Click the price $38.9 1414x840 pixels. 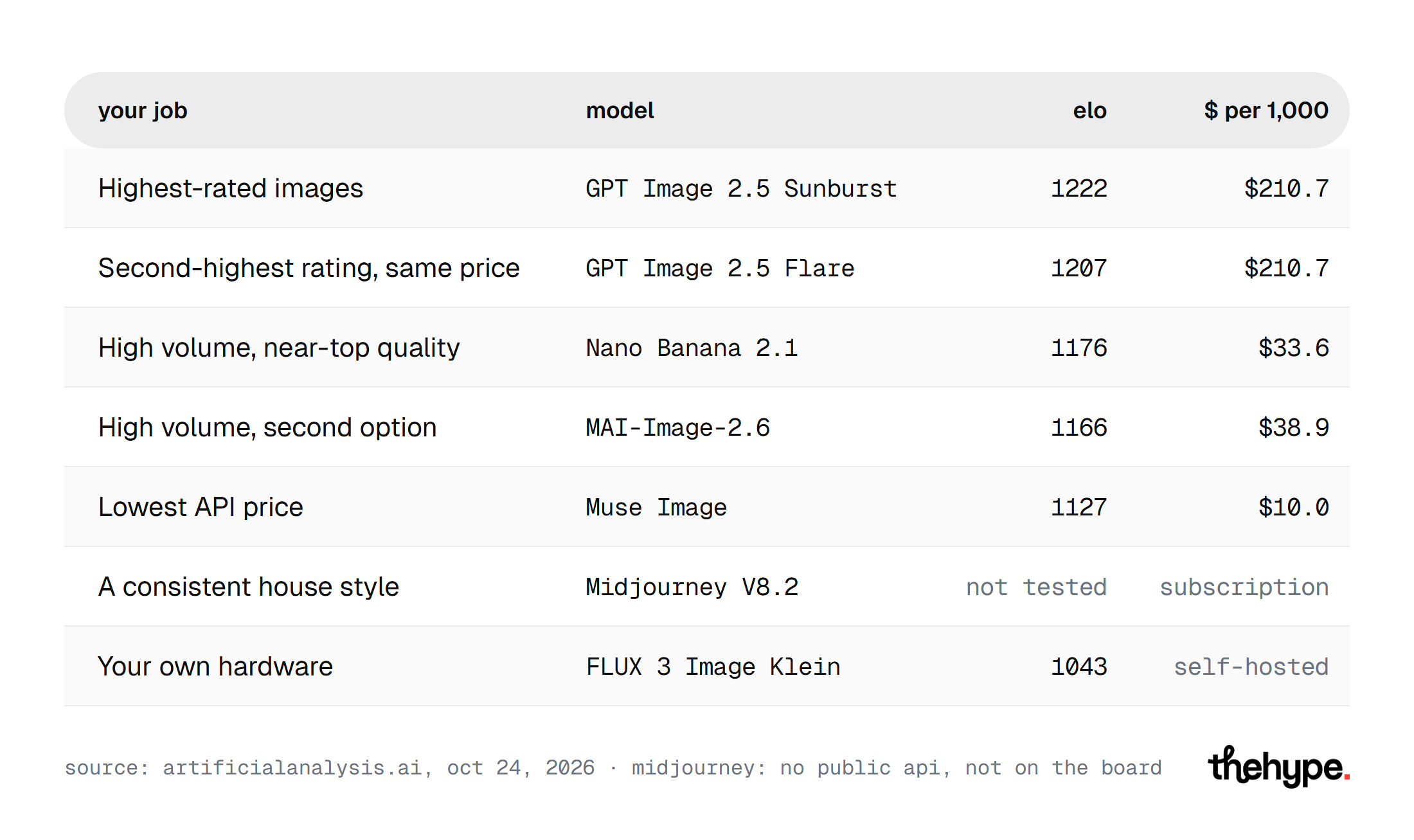click(1293, 427)
